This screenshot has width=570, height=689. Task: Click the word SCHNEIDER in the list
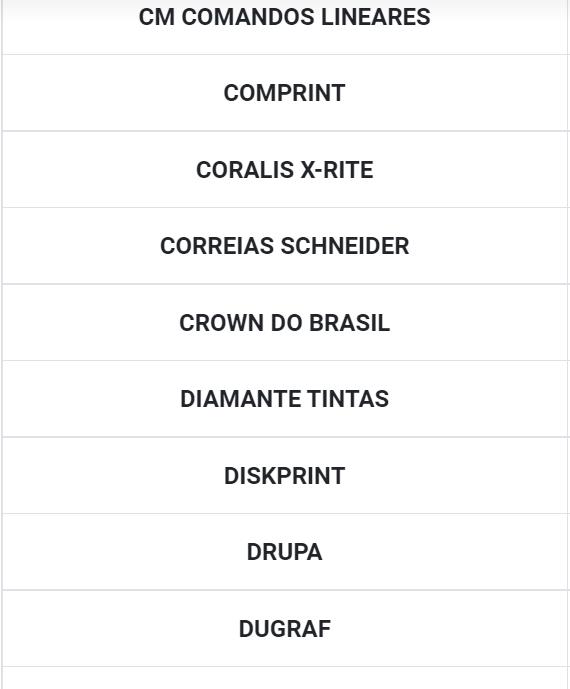tap(345, 246)
